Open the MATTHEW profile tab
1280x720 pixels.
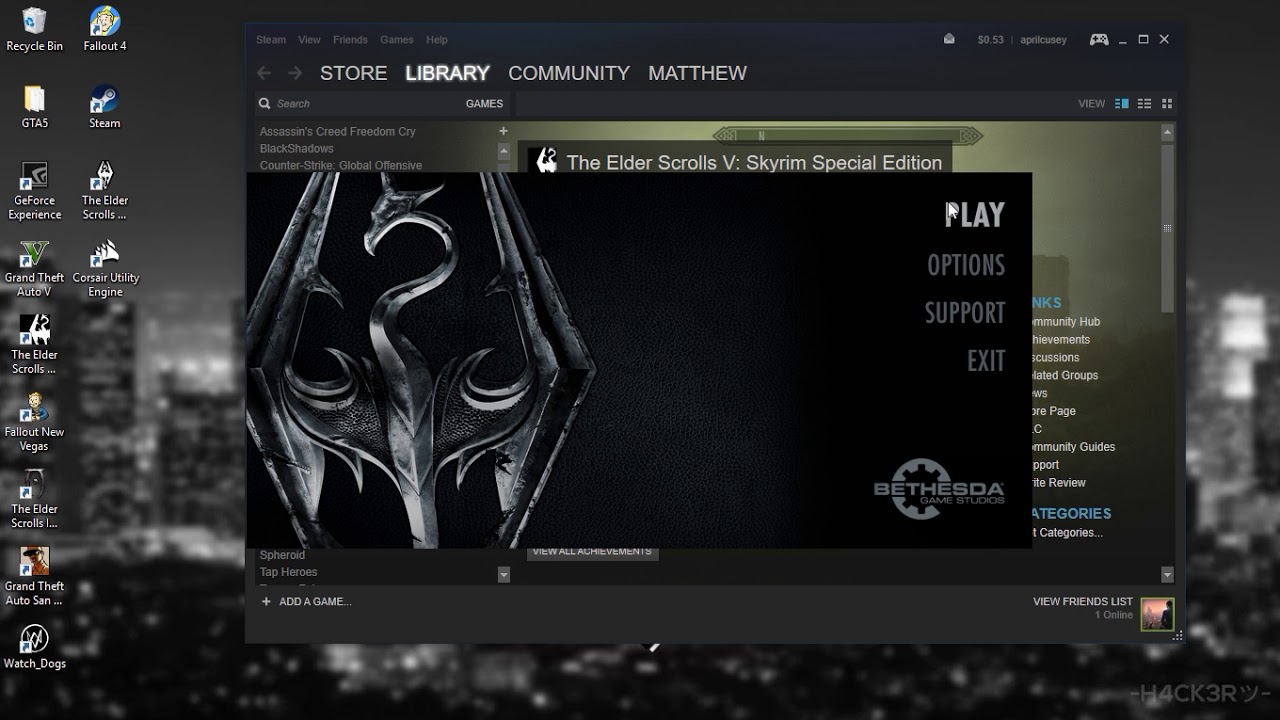click(697, 73)
